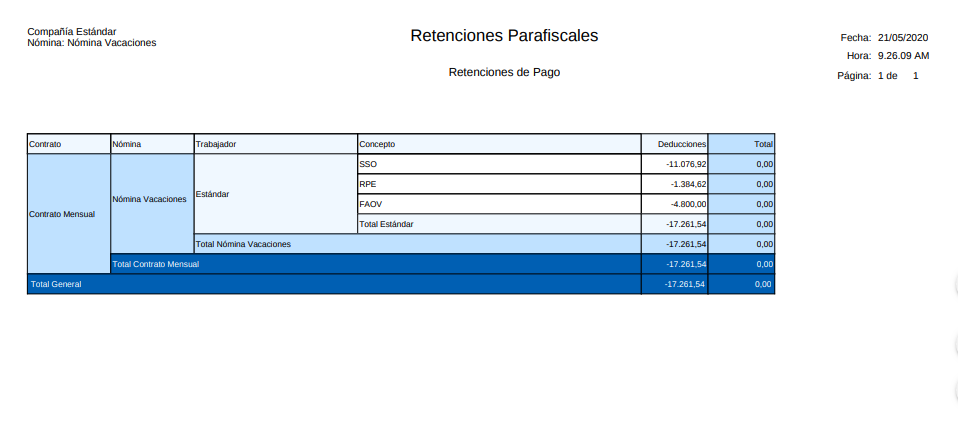Select the "Retenciones de Pago" subtitle

(x=504, y=72)
